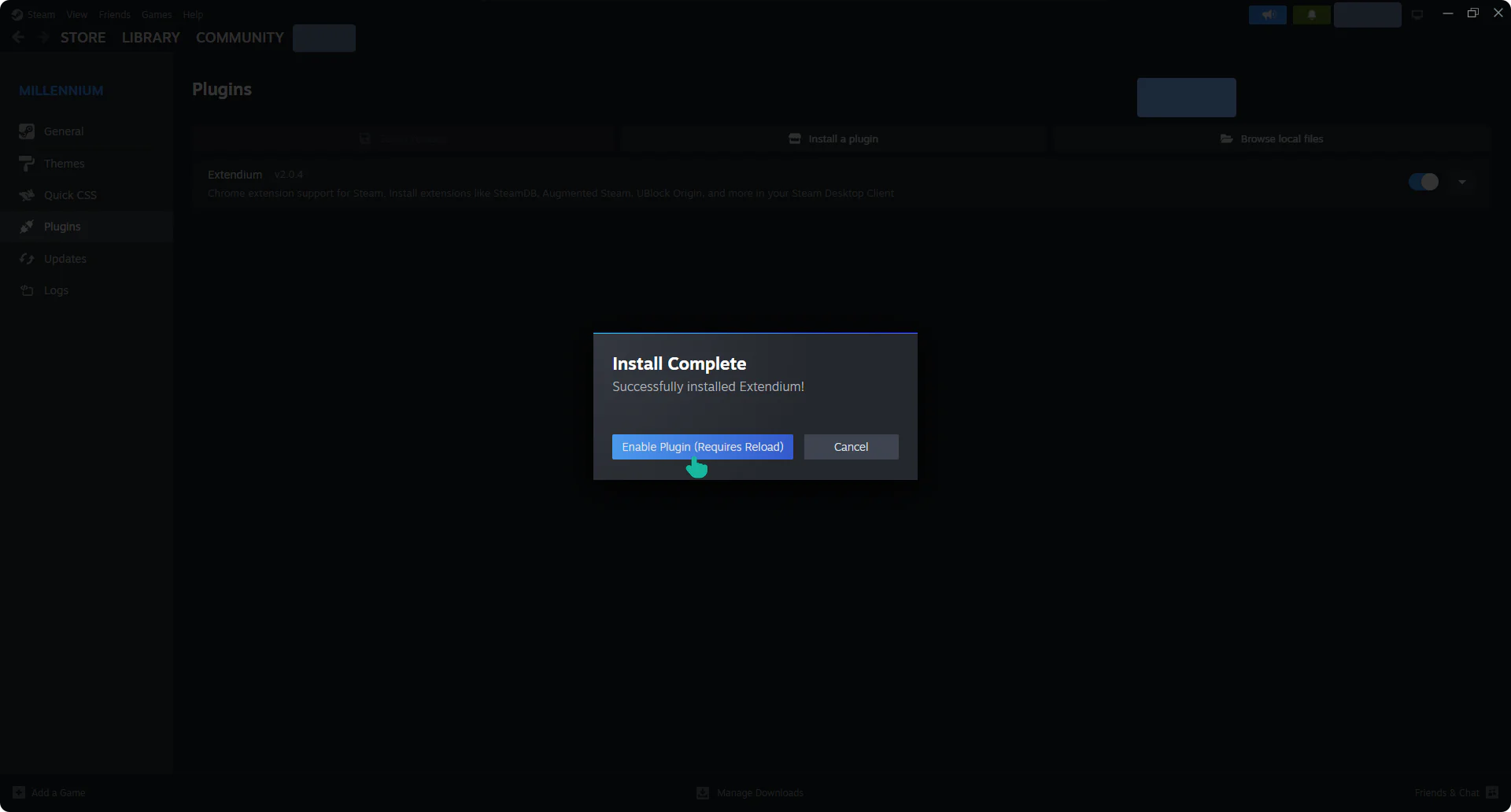Image resolution: width=1511 pixels, height=812 pixels.
Task: Click the Plugins plug icon in sidebar
Action: click(27, 227)
